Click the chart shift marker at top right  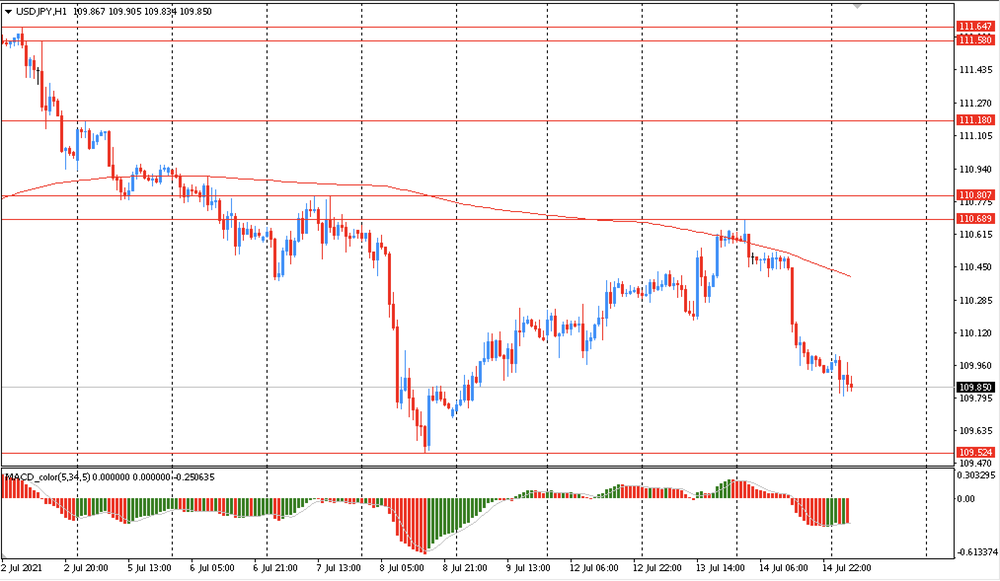pos(858,6)
